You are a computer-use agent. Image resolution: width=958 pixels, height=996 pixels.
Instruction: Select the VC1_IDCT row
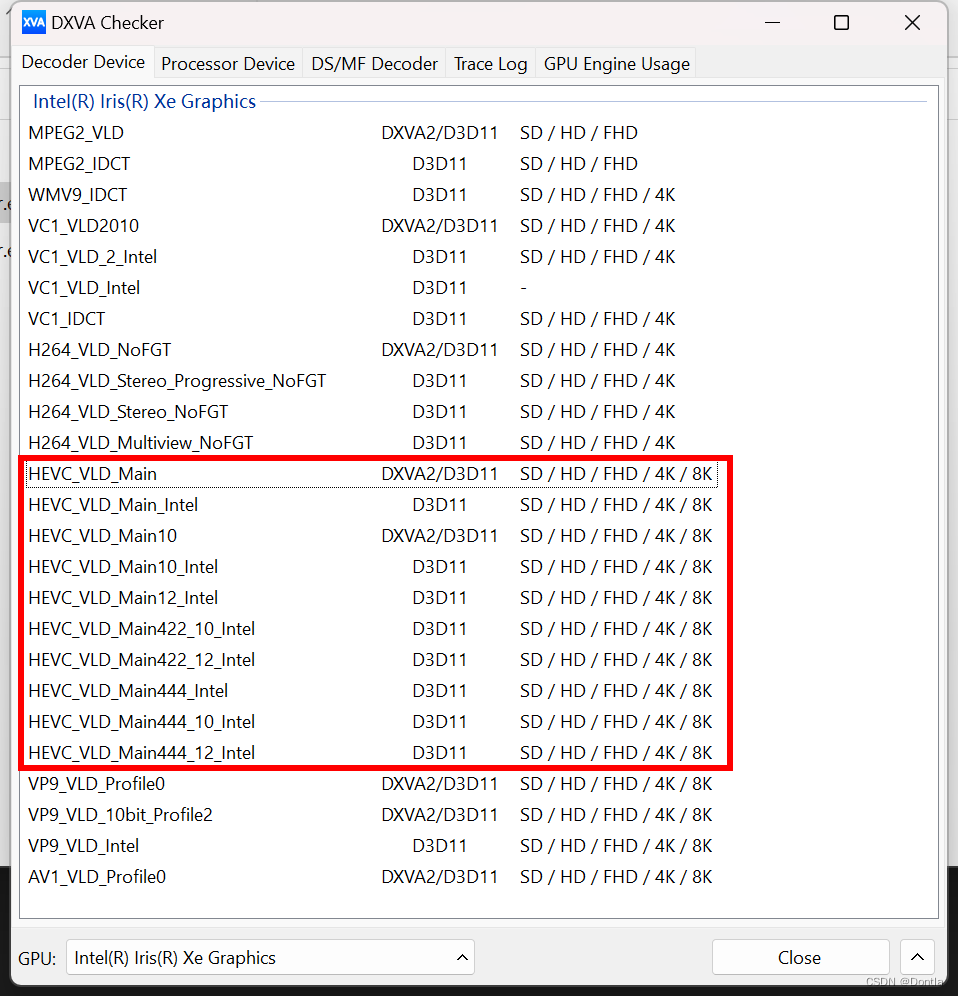pyautogui.click(x=372, y=319)
